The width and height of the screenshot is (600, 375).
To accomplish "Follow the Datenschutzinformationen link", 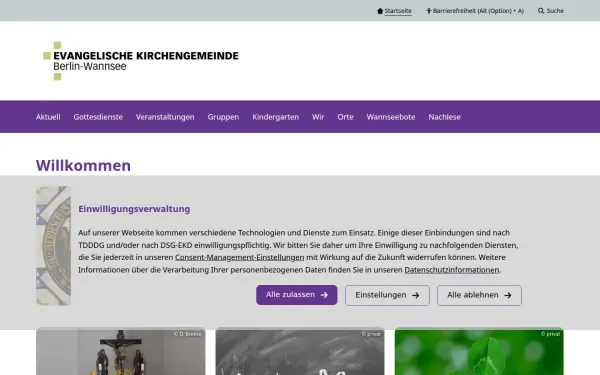I will tap(452, 270).
